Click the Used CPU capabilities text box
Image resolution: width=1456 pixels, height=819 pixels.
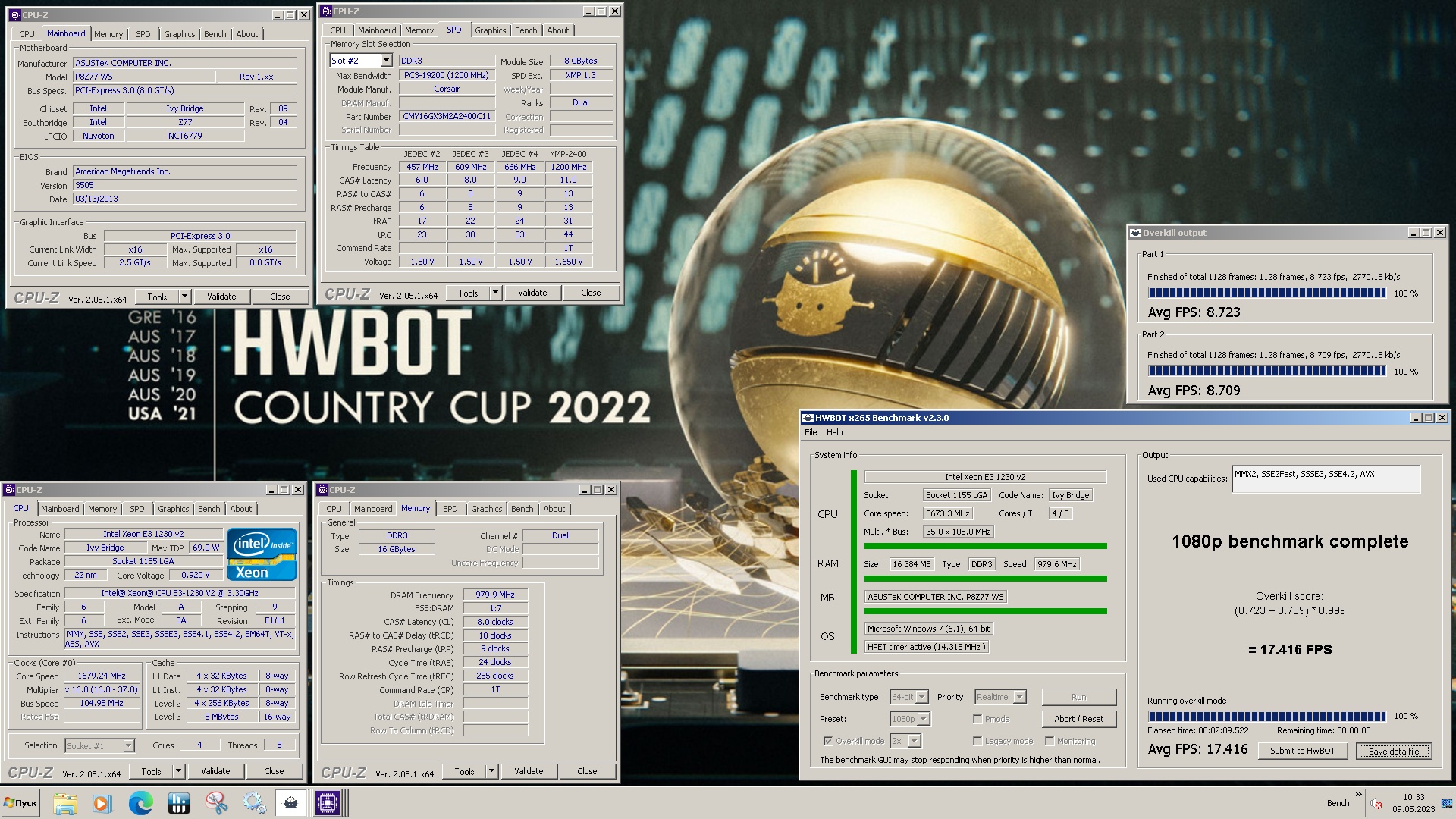point(1326,479)
